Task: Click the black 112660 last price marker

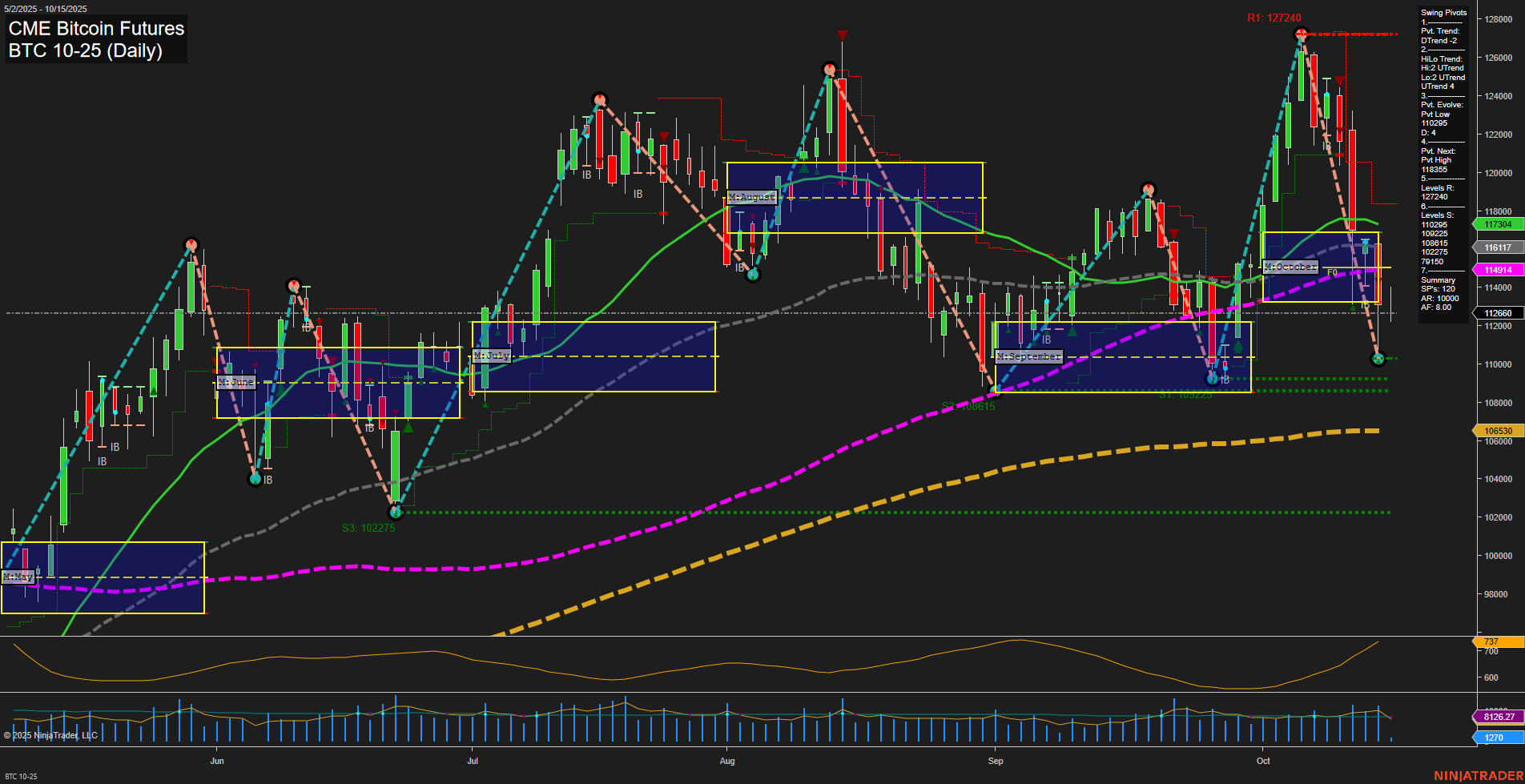Action: [1496, 313]
